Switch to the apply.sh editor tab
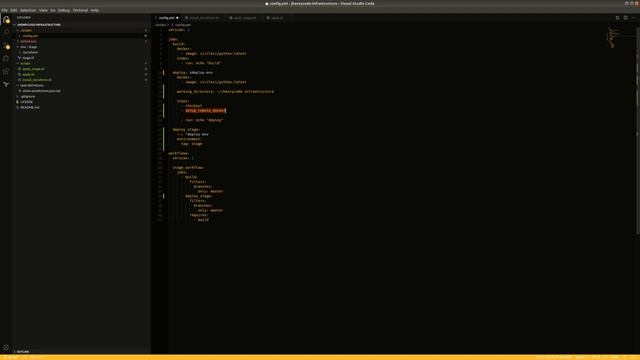 [276, 18]
